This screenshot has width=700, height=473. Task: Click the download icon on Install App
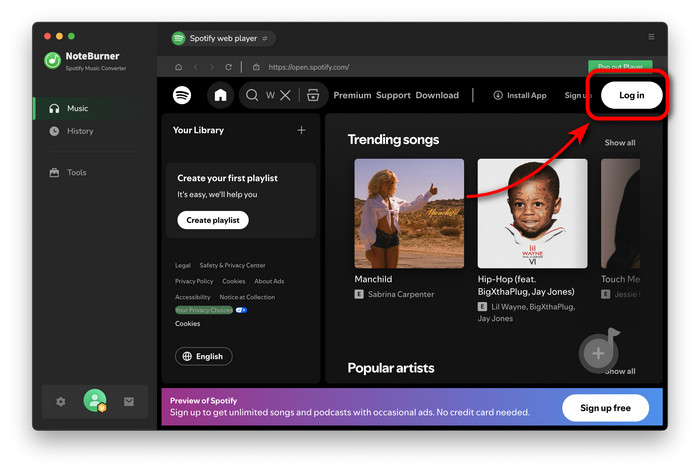point(498,95)
